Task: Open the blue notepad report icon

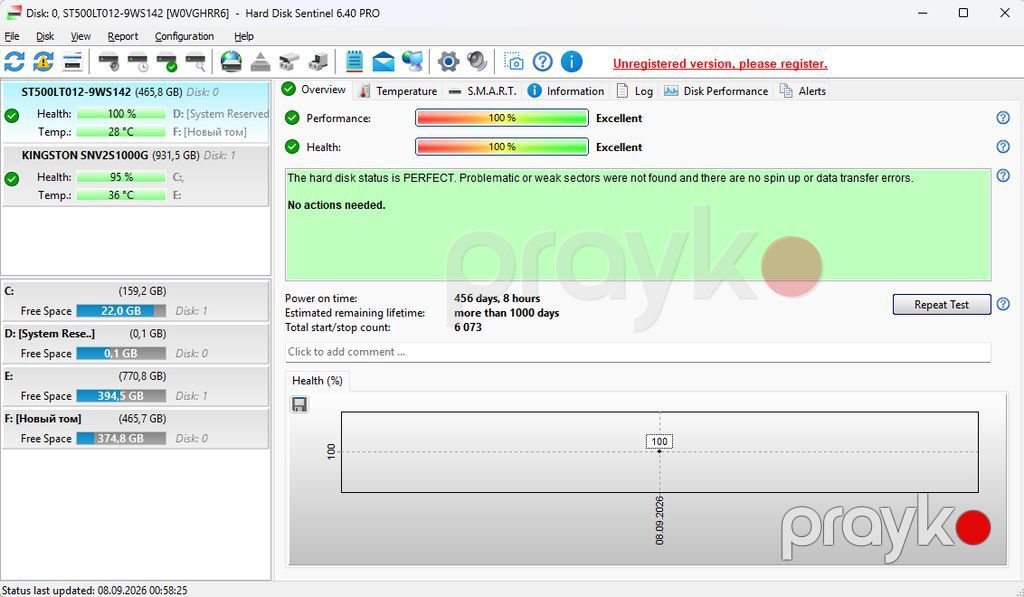Action: [354, 61]
